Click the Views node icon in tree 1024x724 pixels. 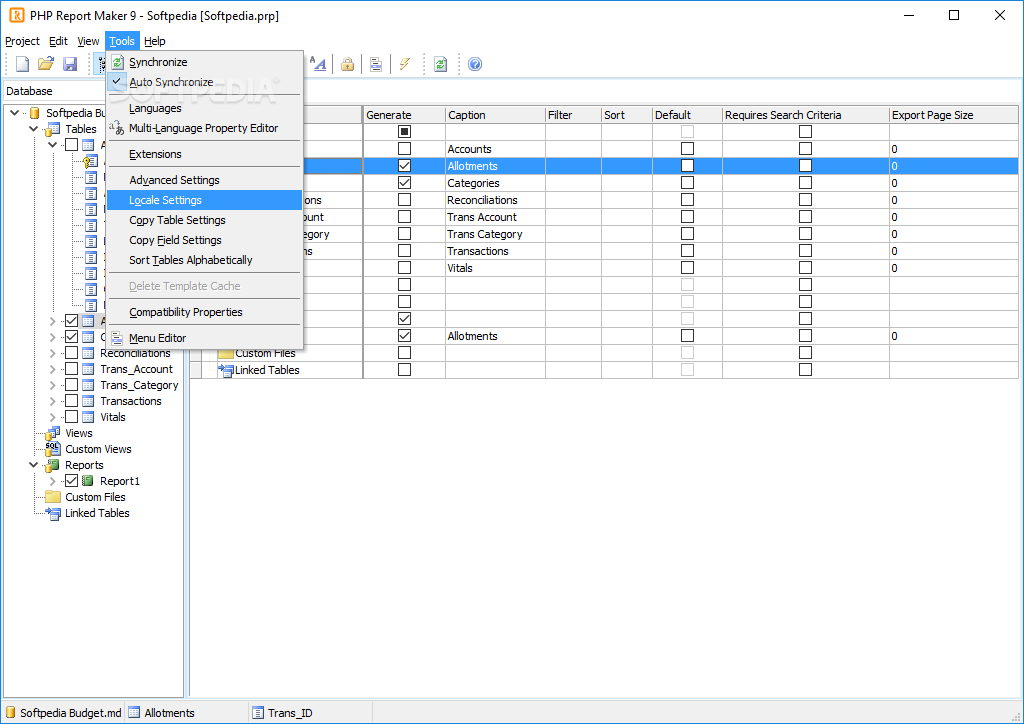point(52,433)
